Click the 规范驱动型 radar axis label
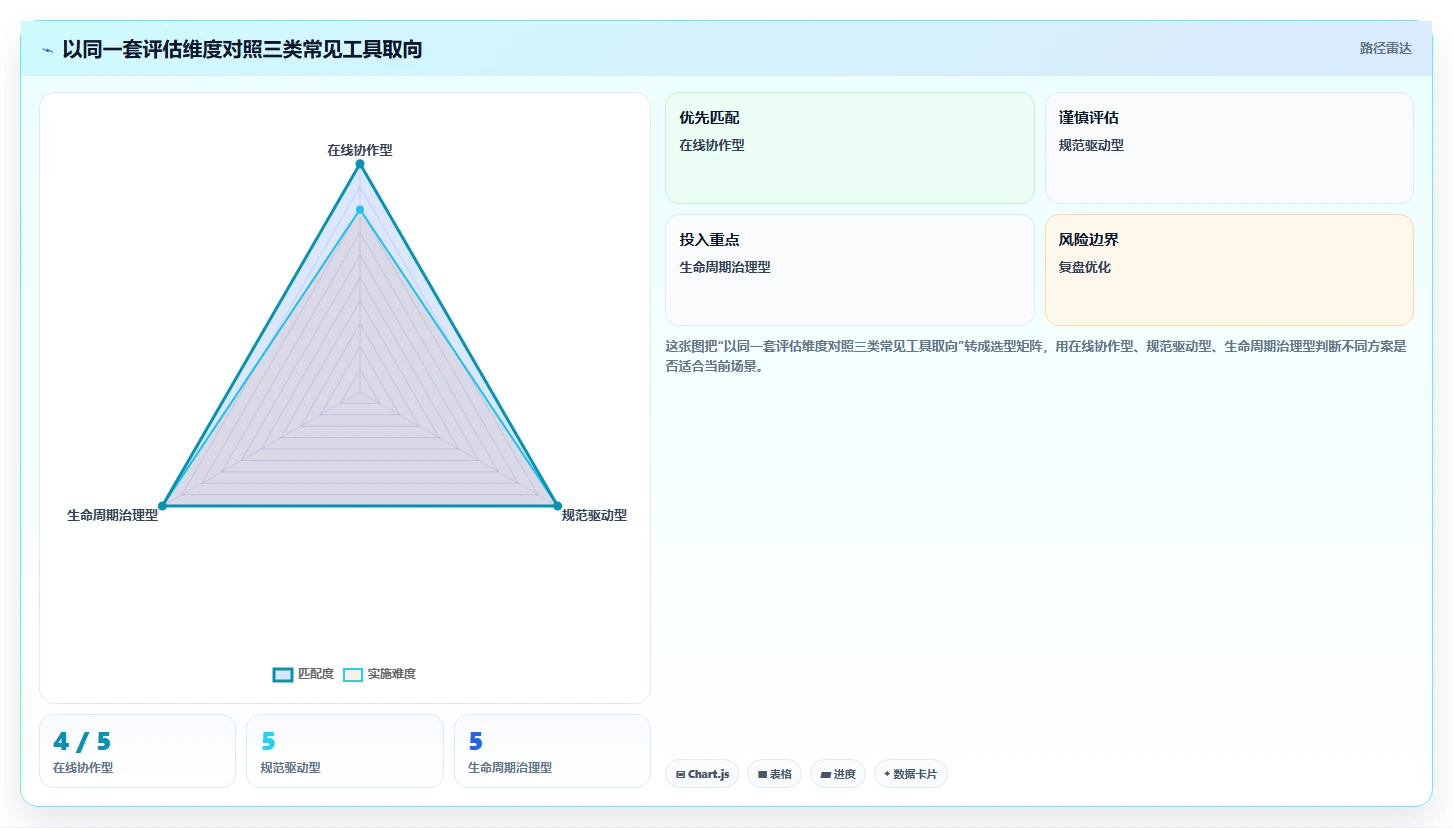Screen dimensions: 1453x828 coord(594,515)
